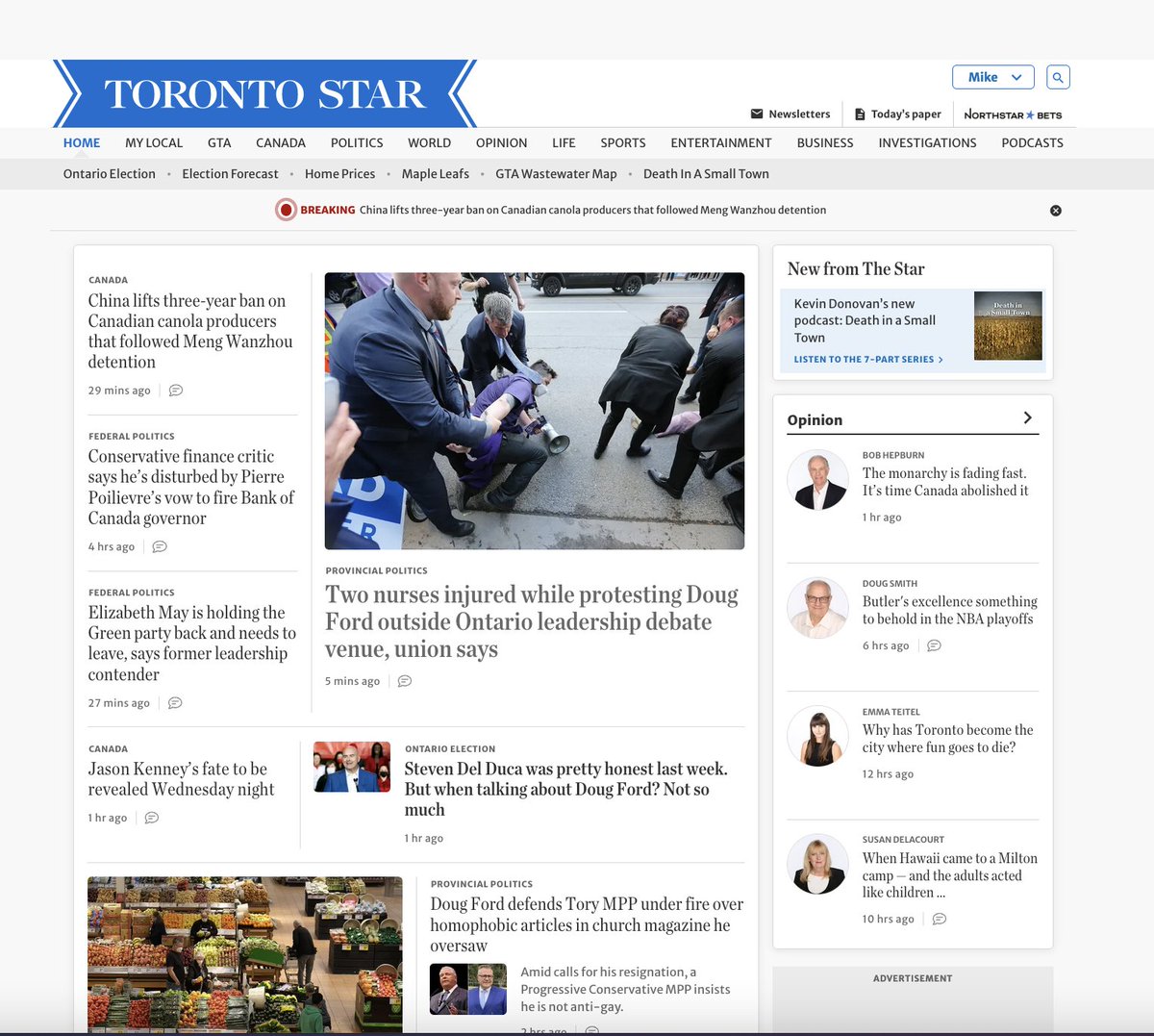Read Elizabeth May Green party story
The width and height of the screenshot is (1154, 1036).
[x=192, y=644]
